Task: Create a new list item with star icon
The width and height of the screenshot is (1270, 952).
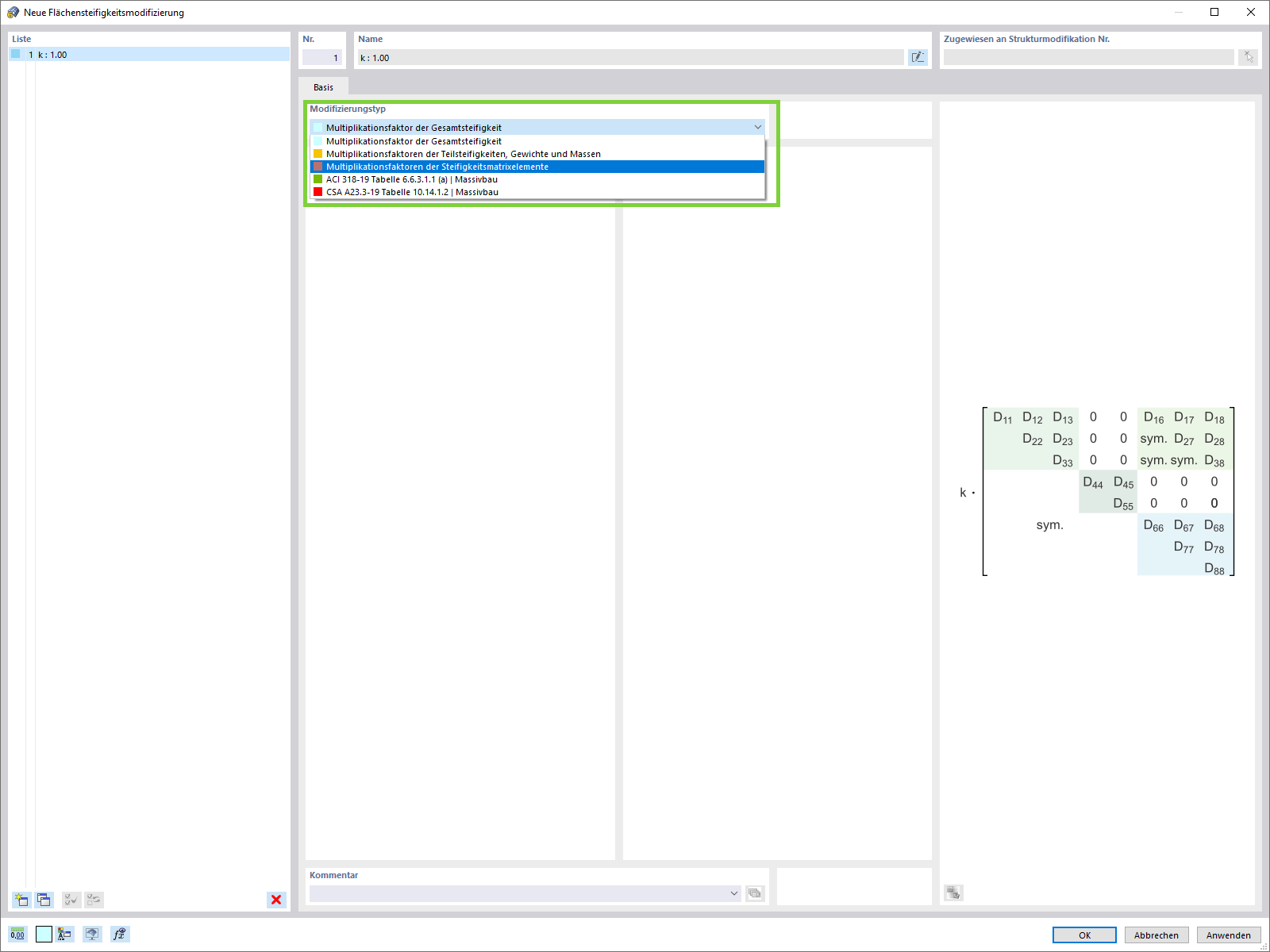Action: [21, 900]
